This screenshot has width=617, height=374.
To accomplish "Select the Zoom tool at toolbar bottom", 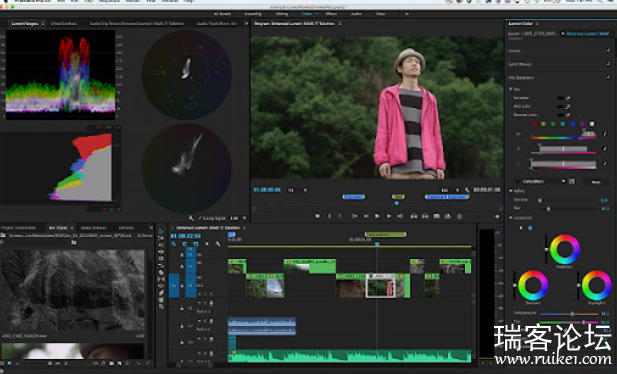I will [161, 306].
